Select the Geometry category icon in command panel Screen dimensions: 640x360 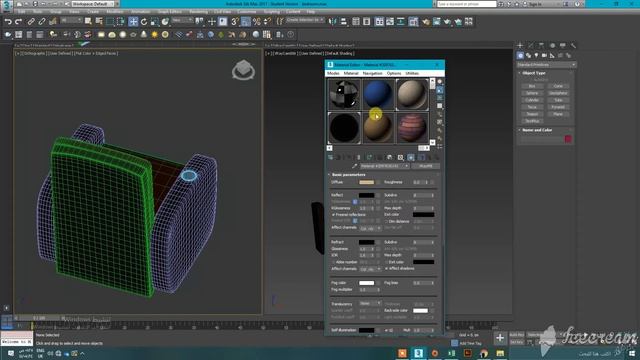point(520,56)
